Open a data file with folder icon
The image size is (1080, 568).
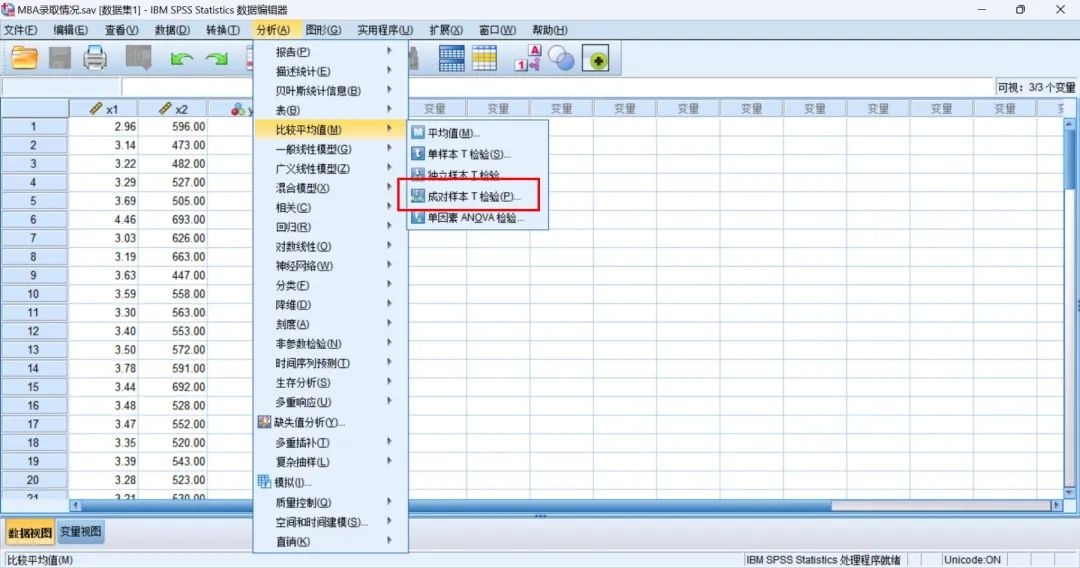pyautogui.click(x=24, y=58)
